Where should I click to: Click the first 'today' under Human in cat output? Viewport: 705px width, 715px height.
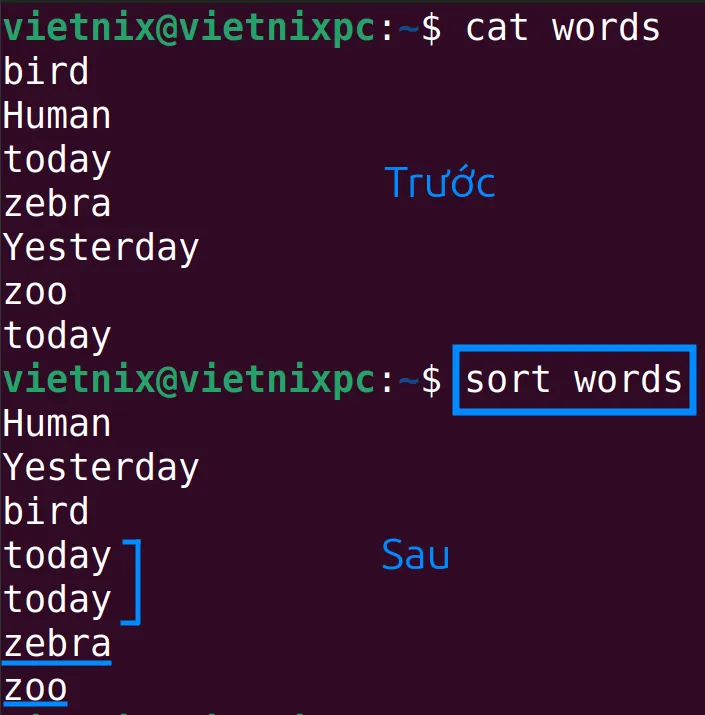coord(57,161)
